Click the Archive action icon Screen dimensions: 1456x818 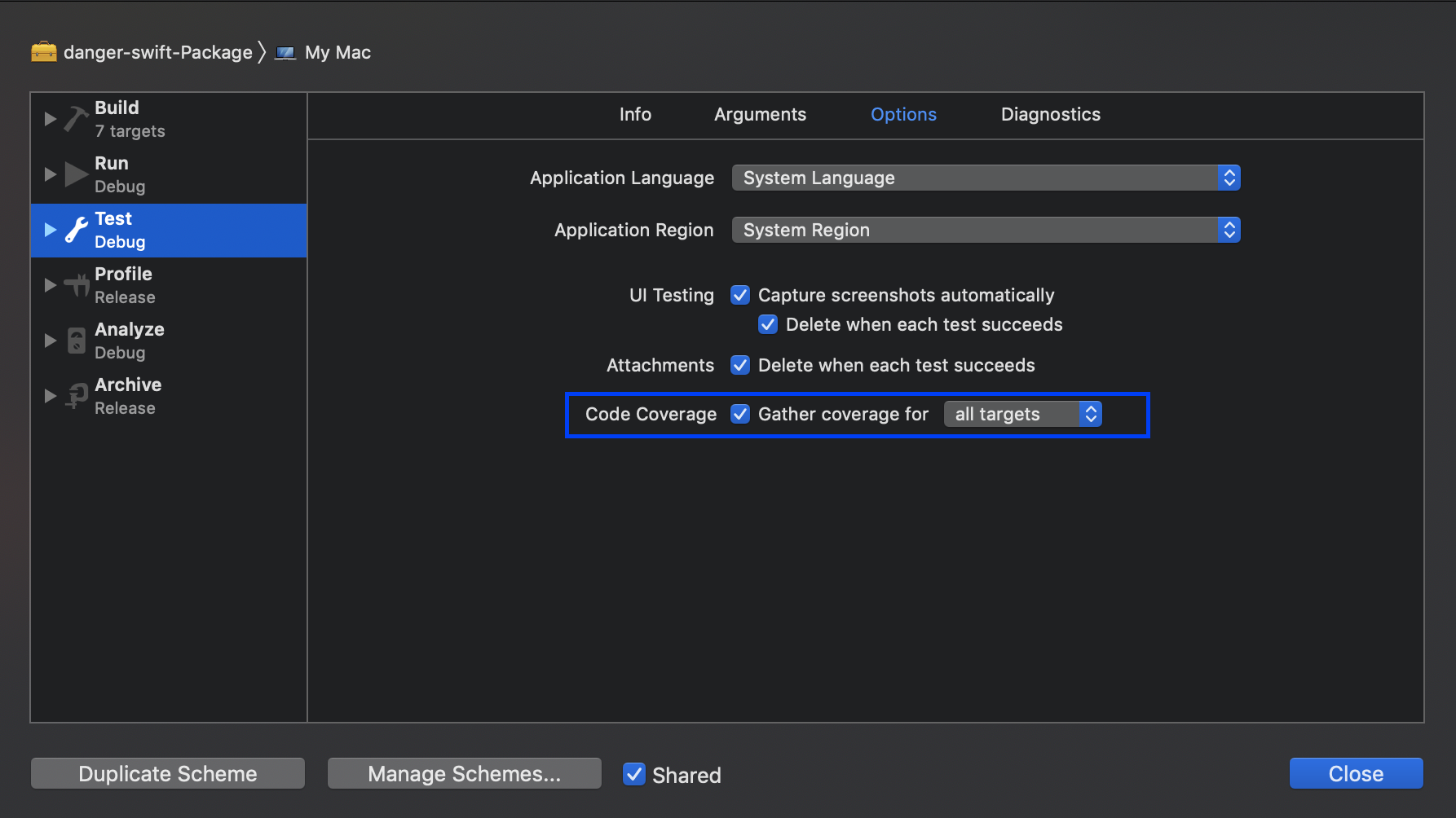(x=76, y=396)
